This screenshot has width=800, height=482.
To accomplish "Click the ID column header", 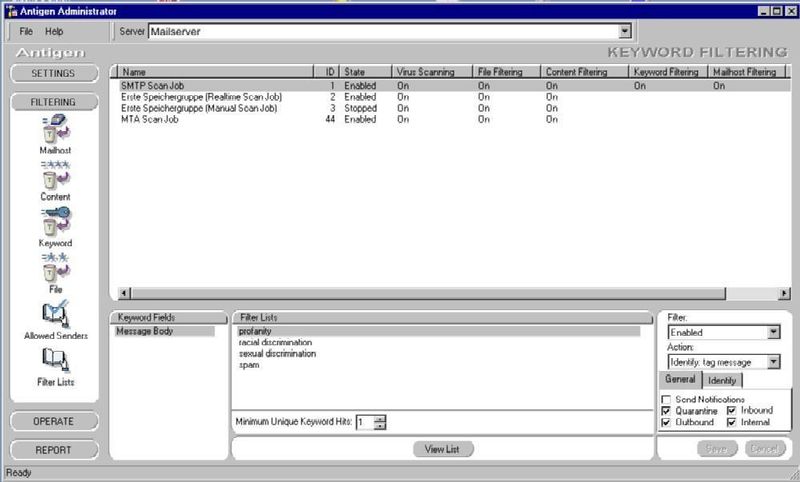I will [x=327, y=72].
